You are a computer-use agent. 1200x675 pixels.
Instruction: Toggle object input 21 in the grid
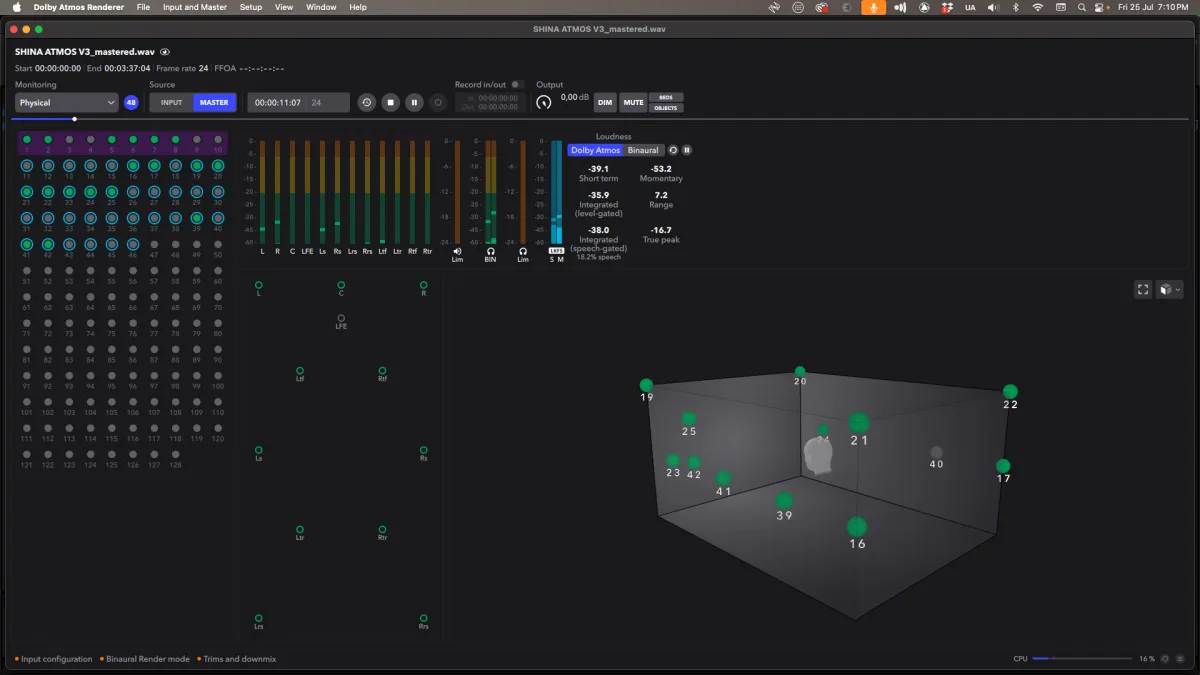pyautogui.click(x=26, y=191)
